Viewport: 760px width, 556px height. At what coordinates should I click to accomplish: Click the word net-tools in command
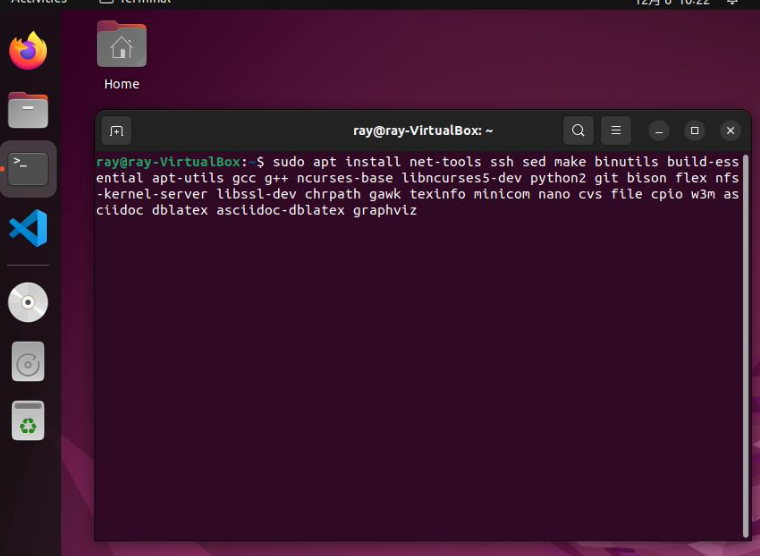click(x=445, y=162)
